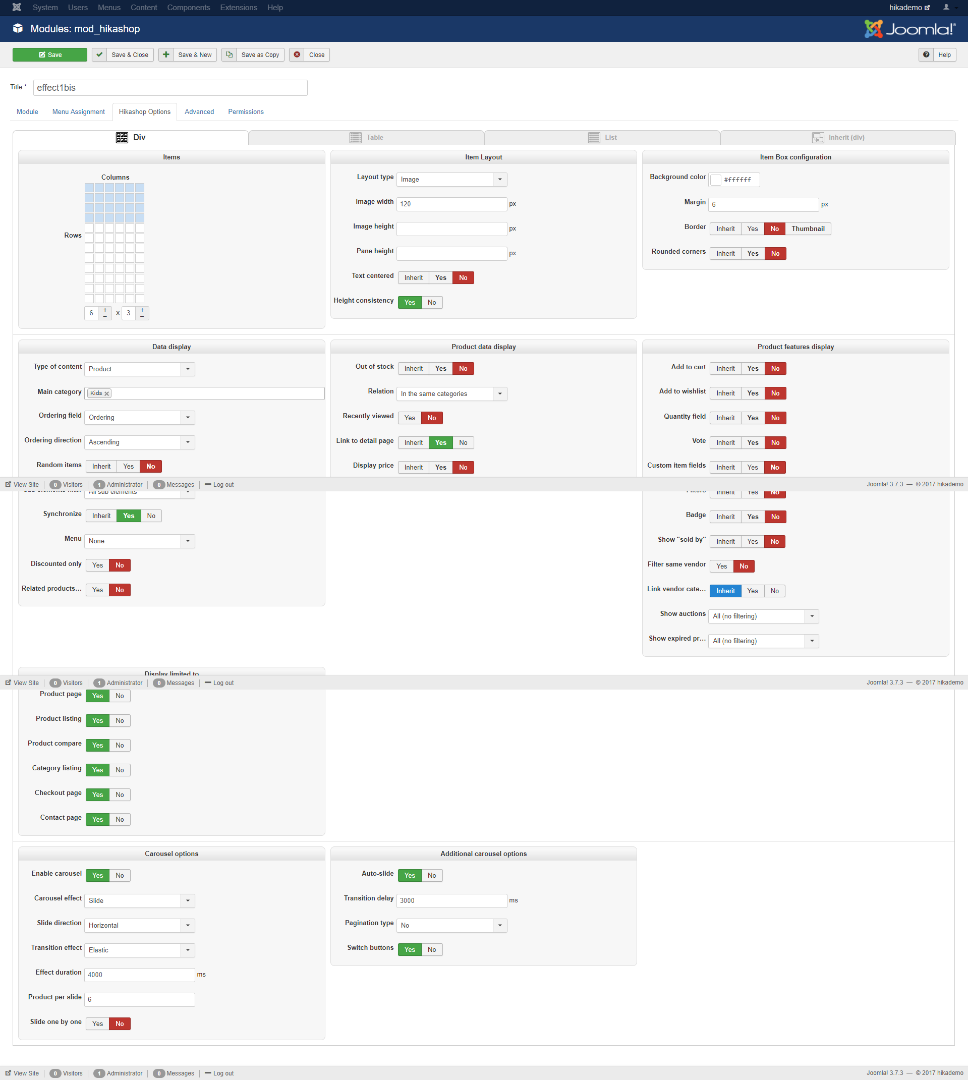
Task: Open the Pagination type dropdown
Action: coord(452,926)
